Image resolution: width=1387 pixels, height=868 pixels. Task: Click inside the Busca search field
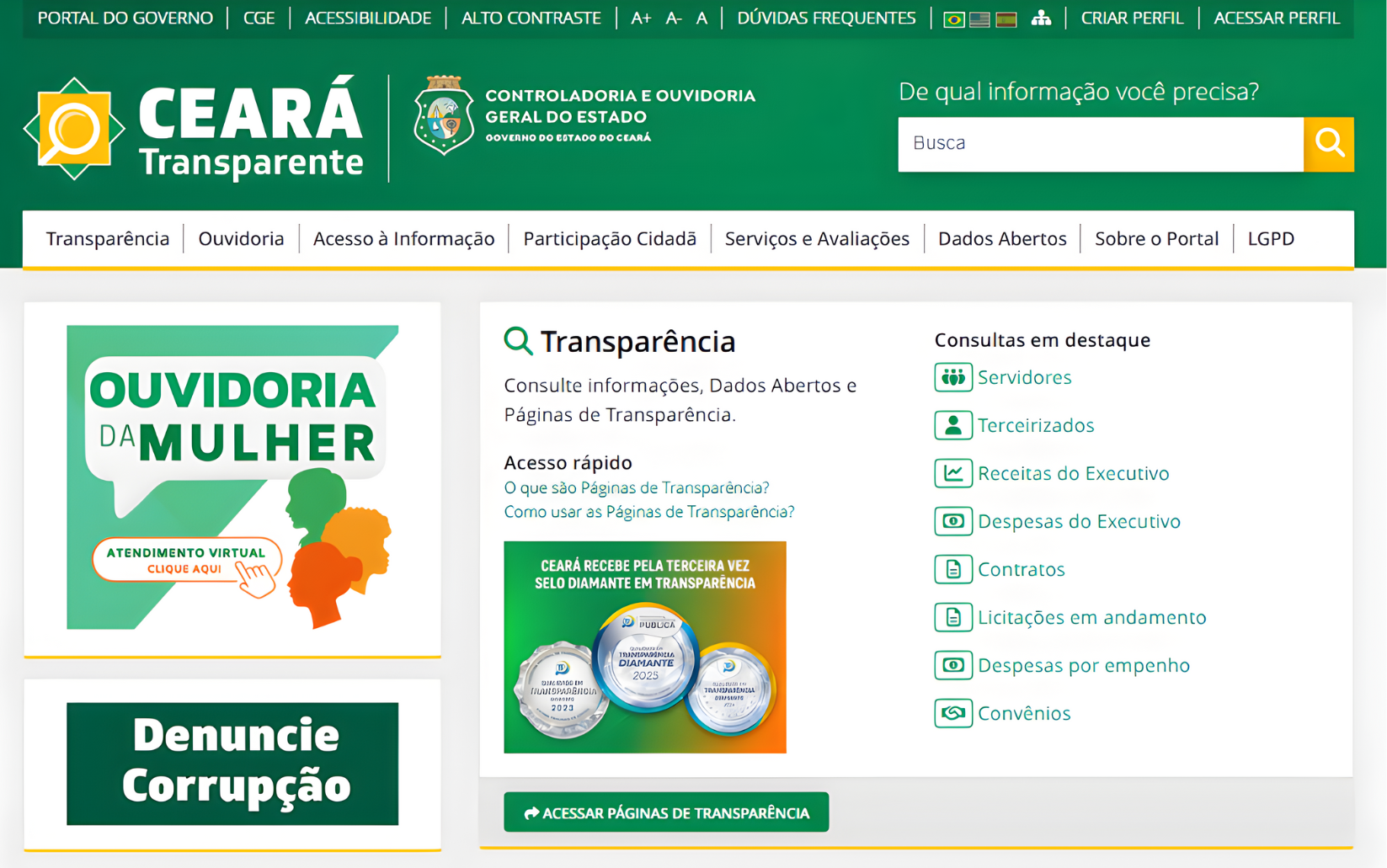click(x=1095, y=144)
